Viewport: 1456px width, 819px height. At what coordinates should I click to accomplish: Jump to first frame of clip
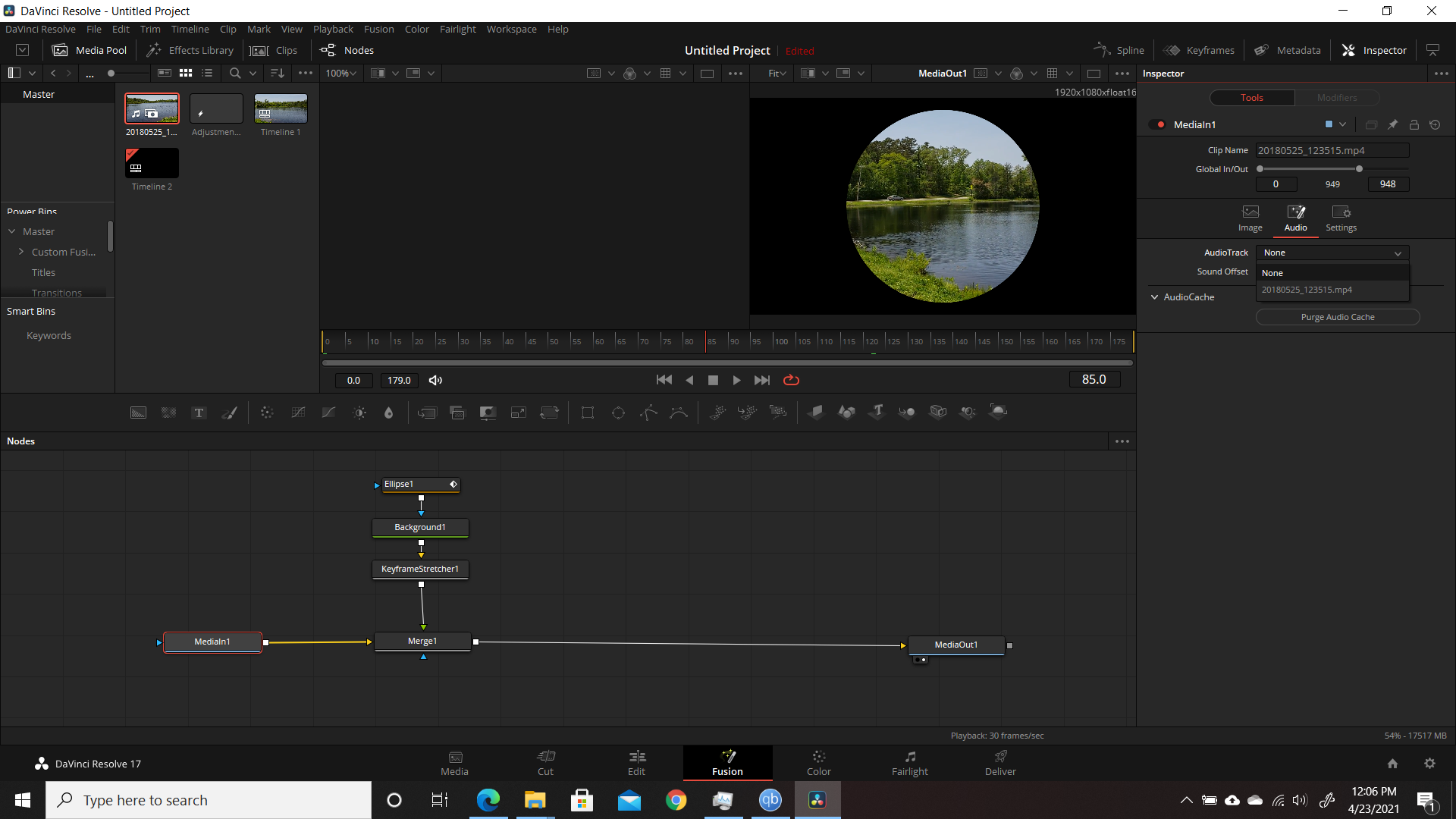pyautogui.click(x=664, y=380)
